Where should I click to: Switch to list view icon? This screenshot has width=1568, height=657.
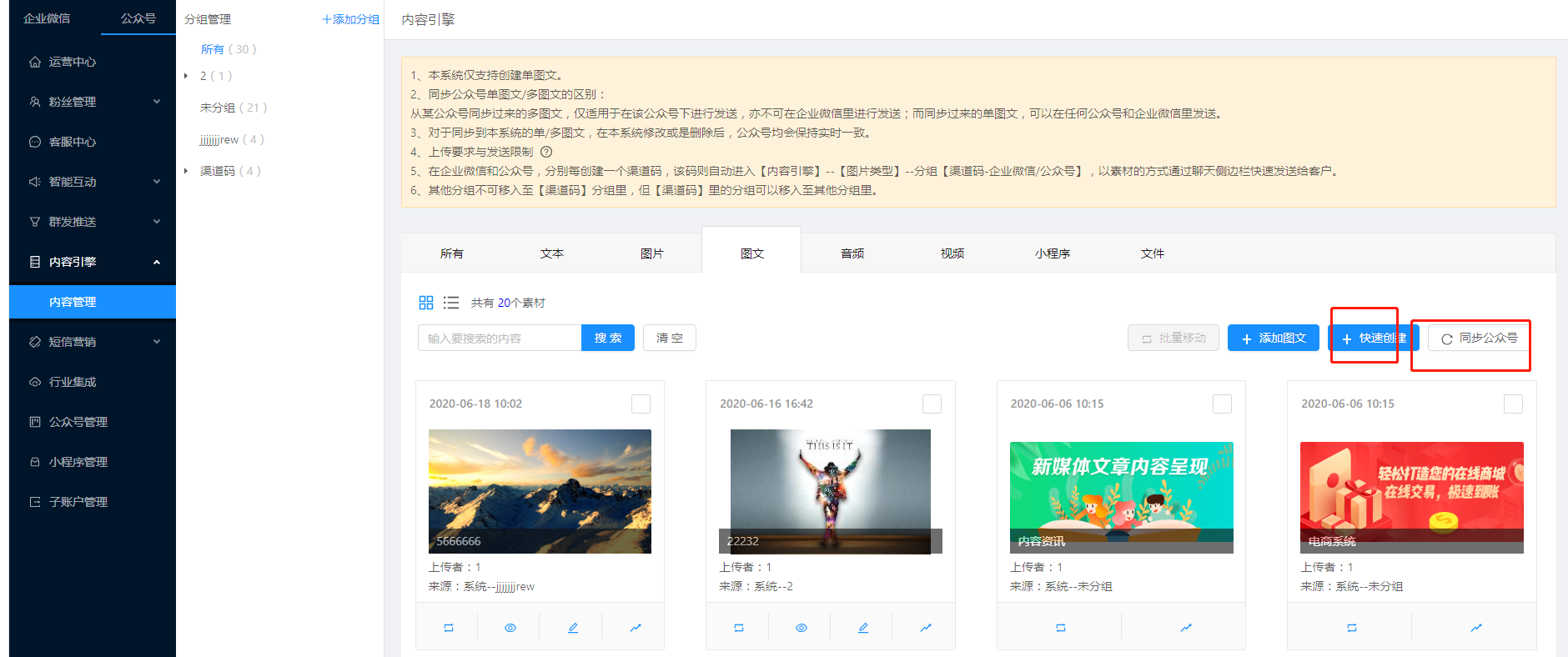(x=451, y=303)
